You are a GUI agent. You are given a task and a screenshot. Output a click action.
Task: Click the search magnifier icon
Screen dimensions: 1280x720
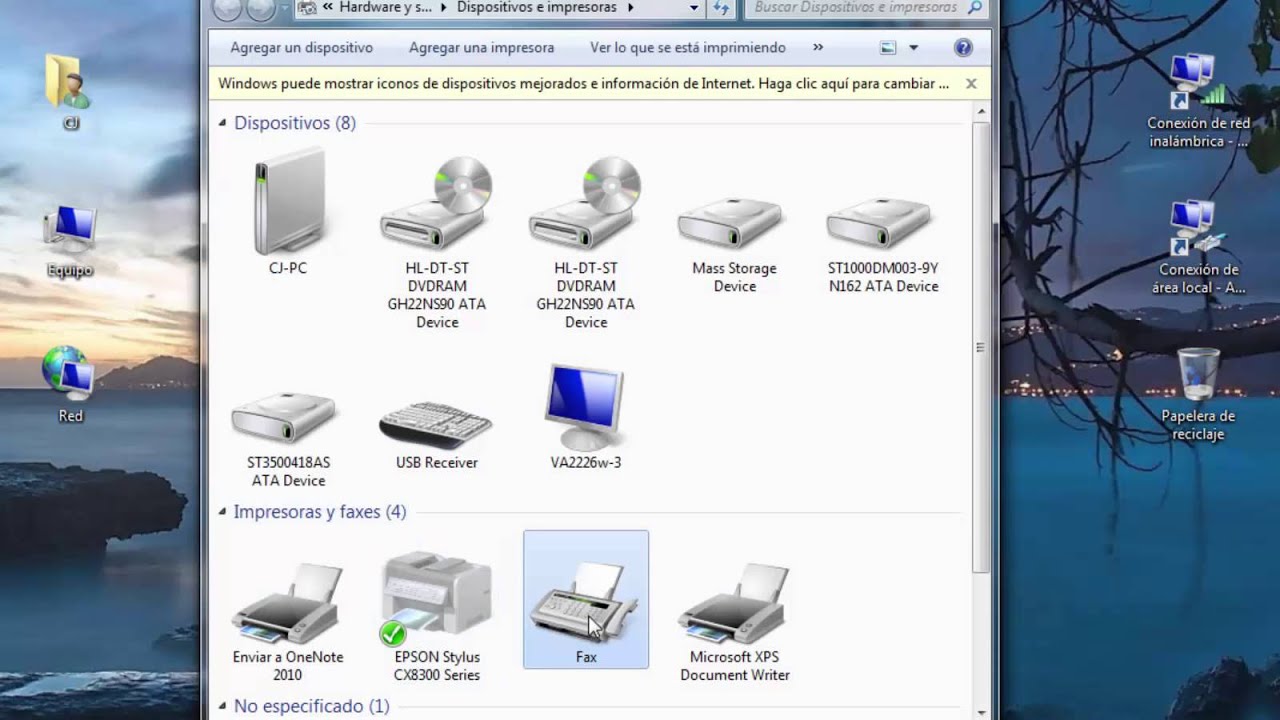975,7
